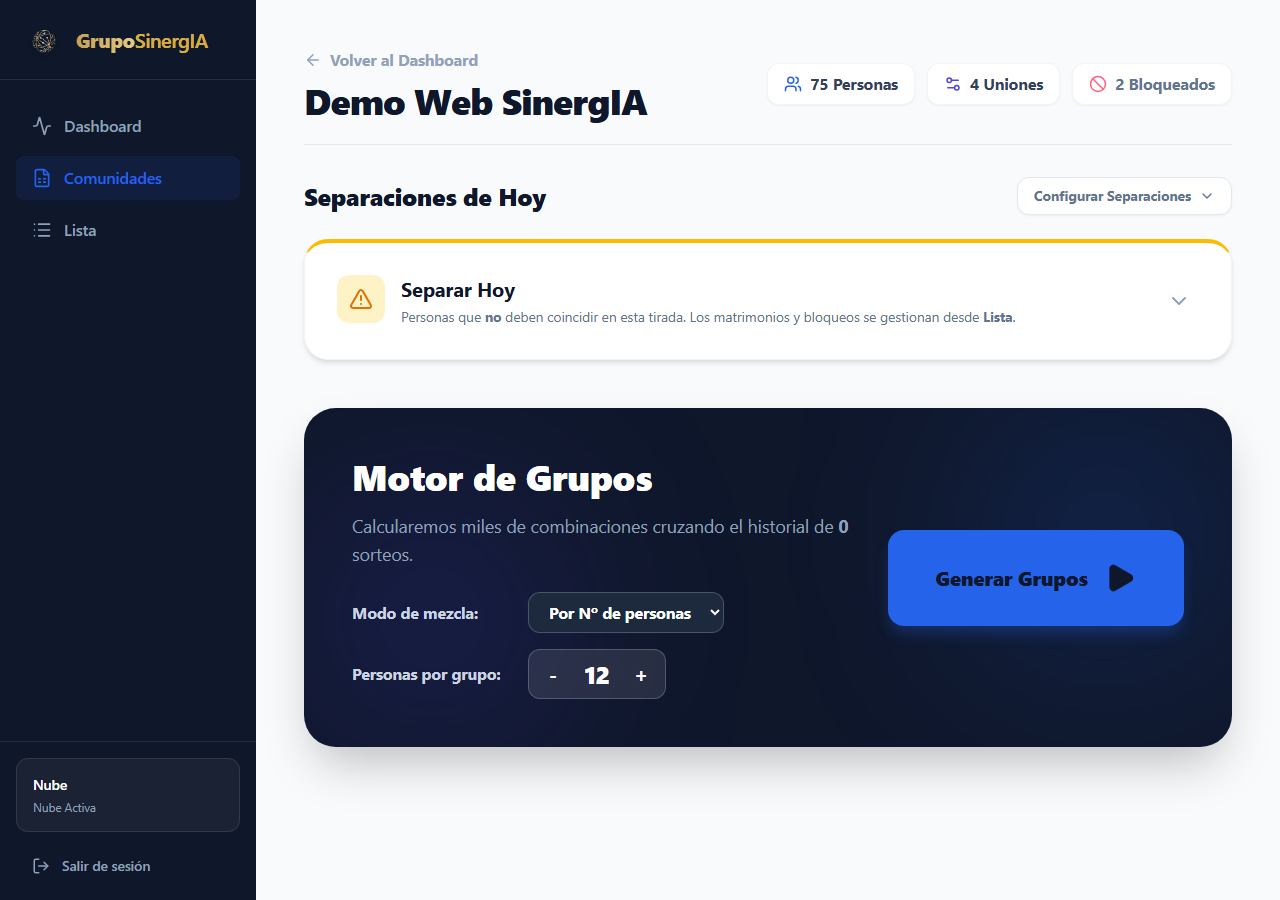Screen dimensions: 1280x900
Task: Click the GrupoSinergIA logo icon
Action: 44,41
